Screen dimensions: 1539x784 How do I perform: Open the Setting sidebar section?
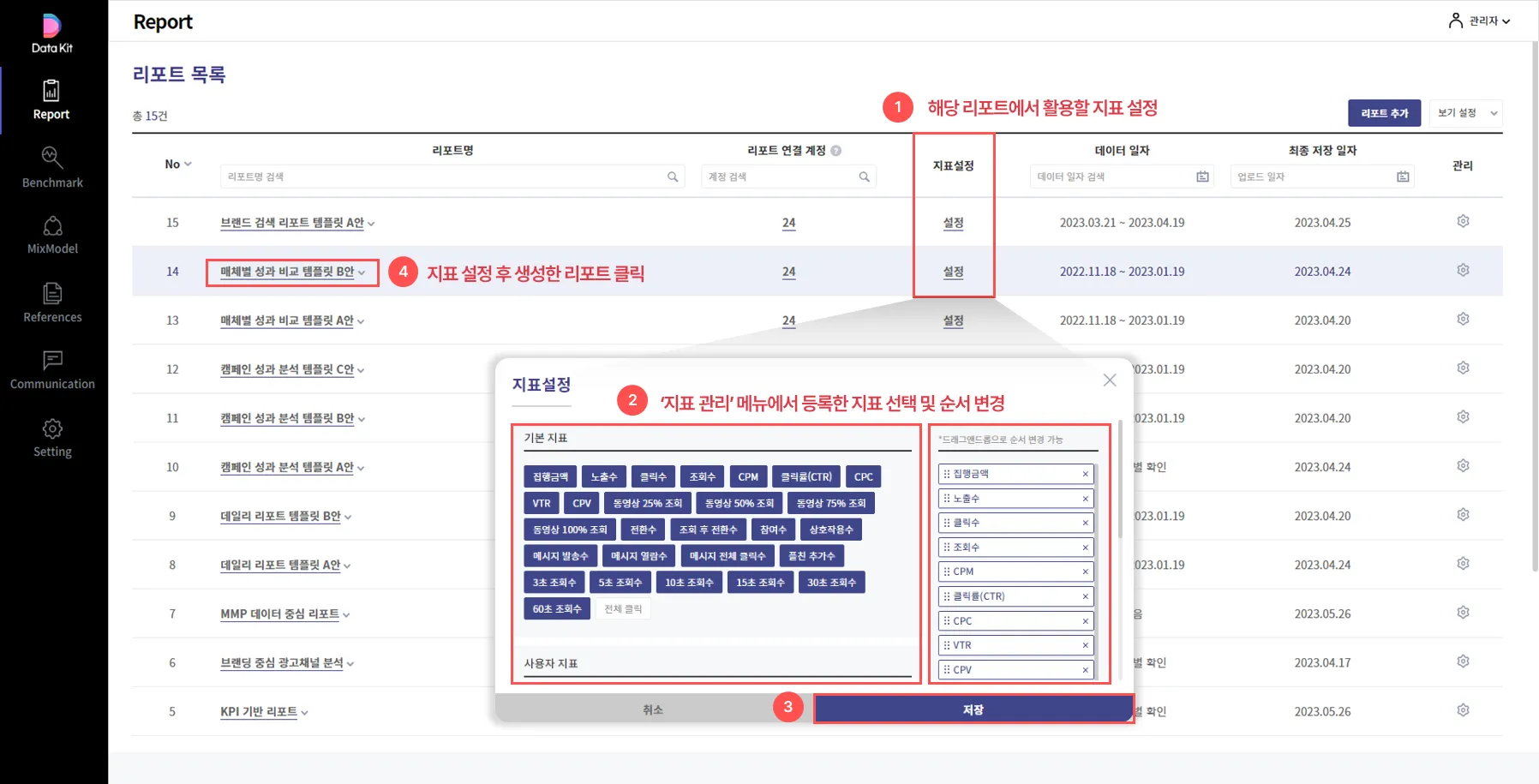(52, 438)
